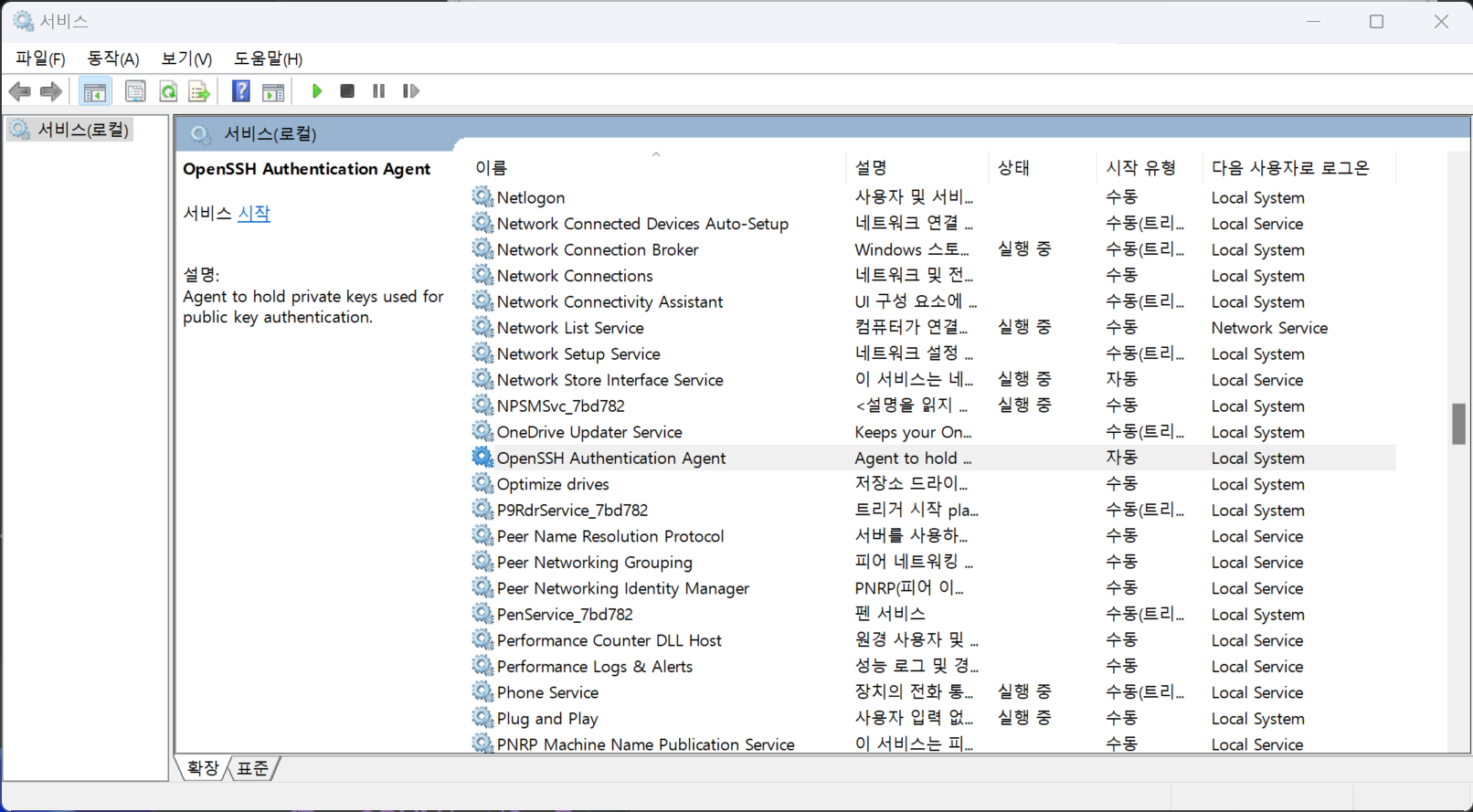The height and width of the screenshot is (812, 1473).
Task: Select the 서비스(로컬) tree node
Action: (x=71, y=130)
